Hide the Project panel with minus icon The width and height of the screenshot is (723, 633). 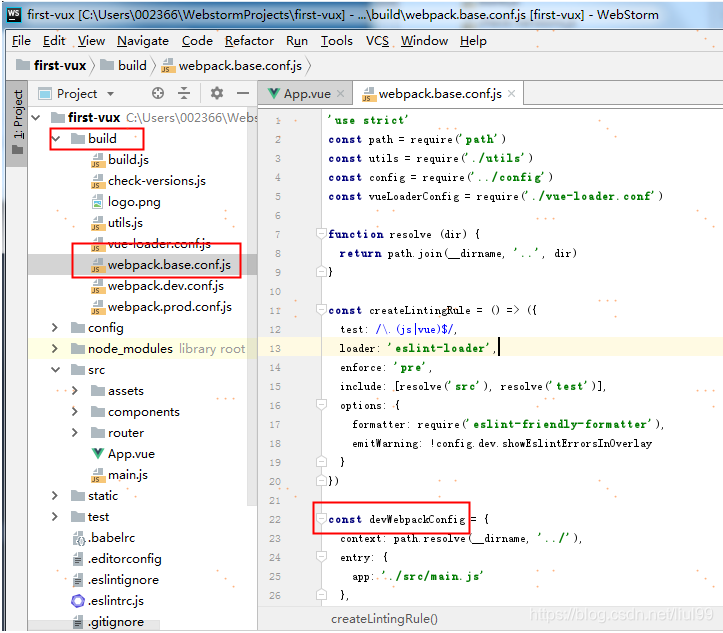[x=243, y=93]
